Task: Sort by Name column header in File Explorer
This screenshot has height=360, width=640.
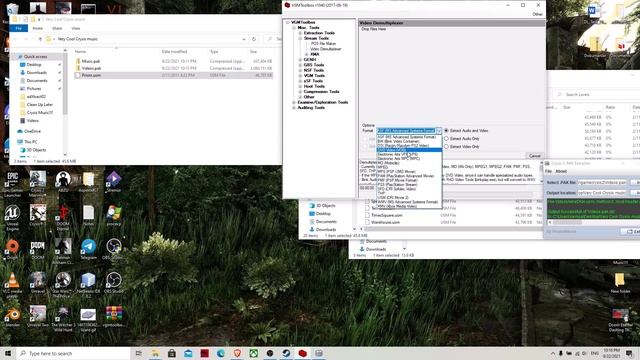Action: tap(80, 52)
